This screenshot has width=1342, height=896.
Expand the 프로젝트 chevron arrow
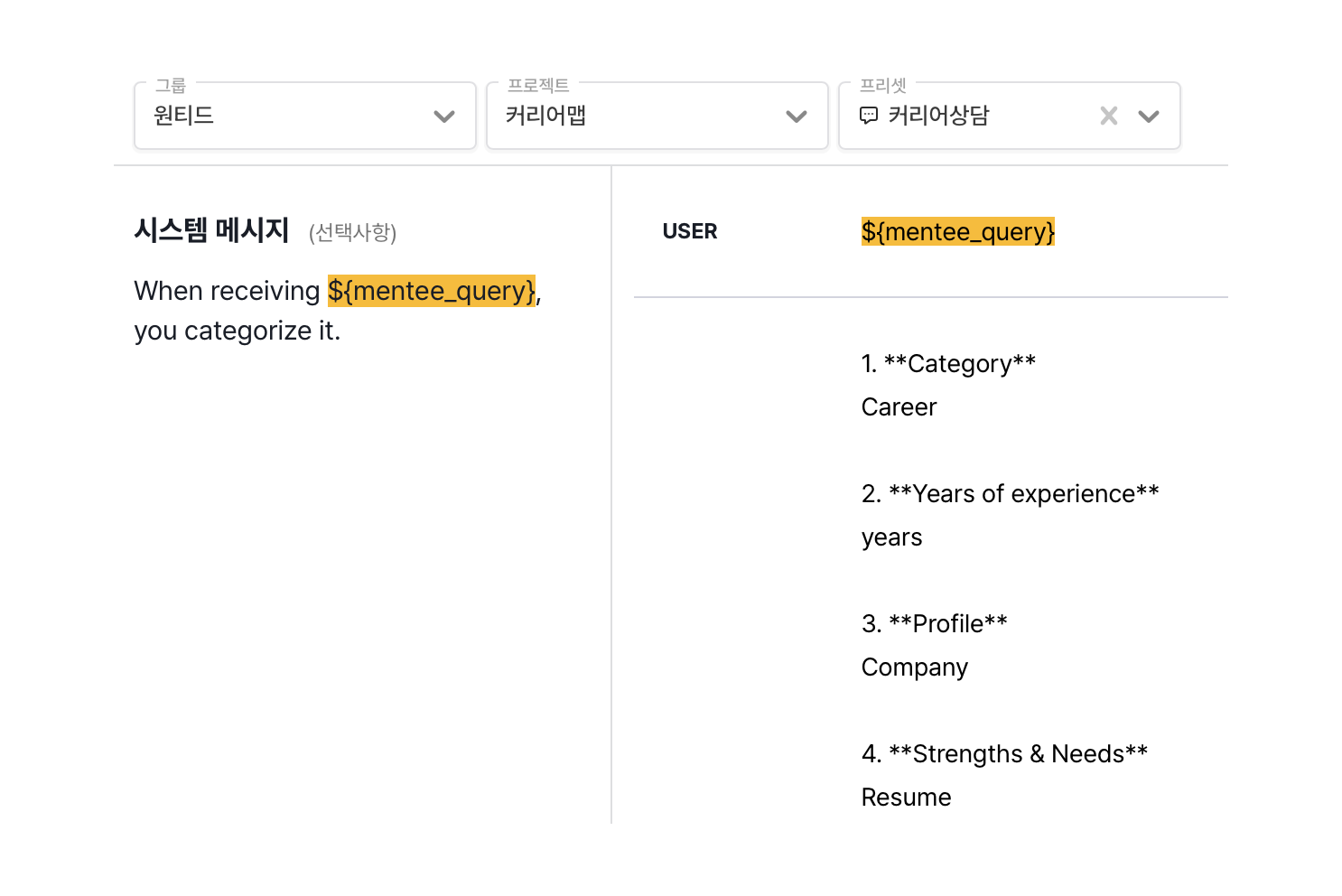tap(797, 117)
